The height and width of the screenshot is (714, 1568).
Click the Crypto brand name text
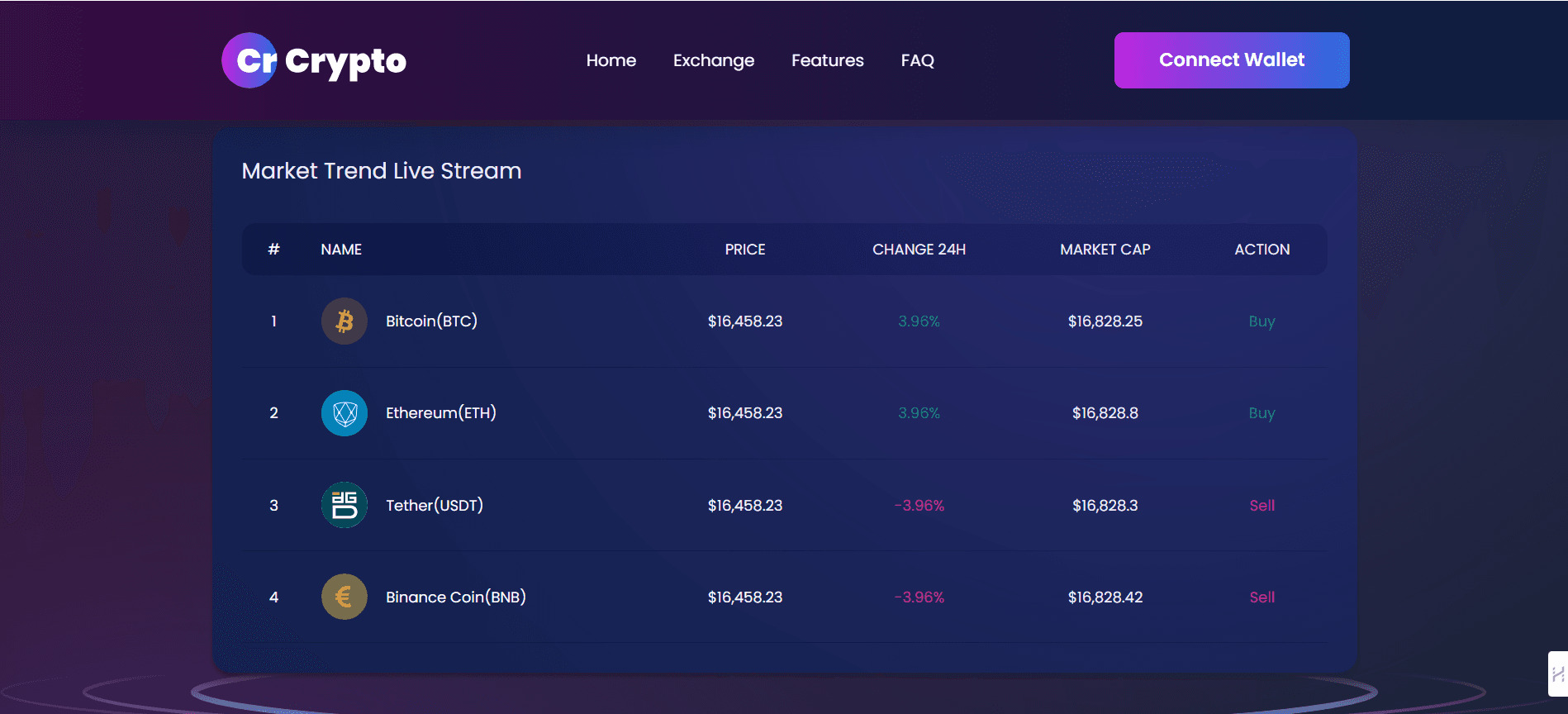345,62
